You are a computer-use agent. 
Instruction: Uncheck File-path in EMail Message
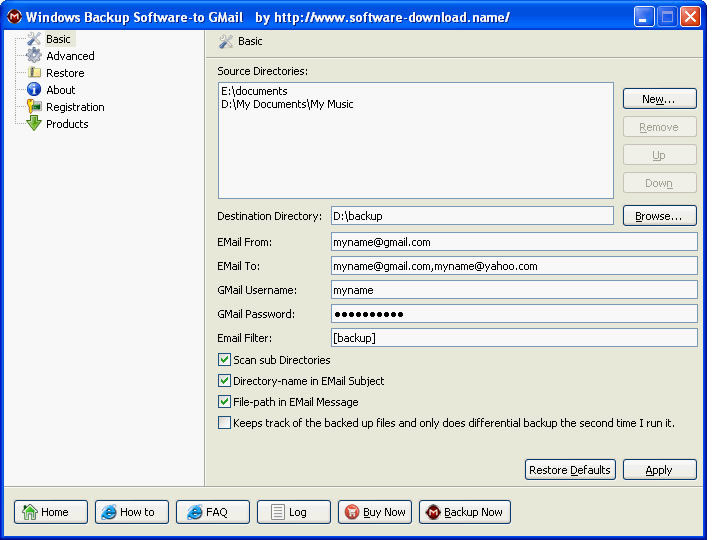(224, 402)
